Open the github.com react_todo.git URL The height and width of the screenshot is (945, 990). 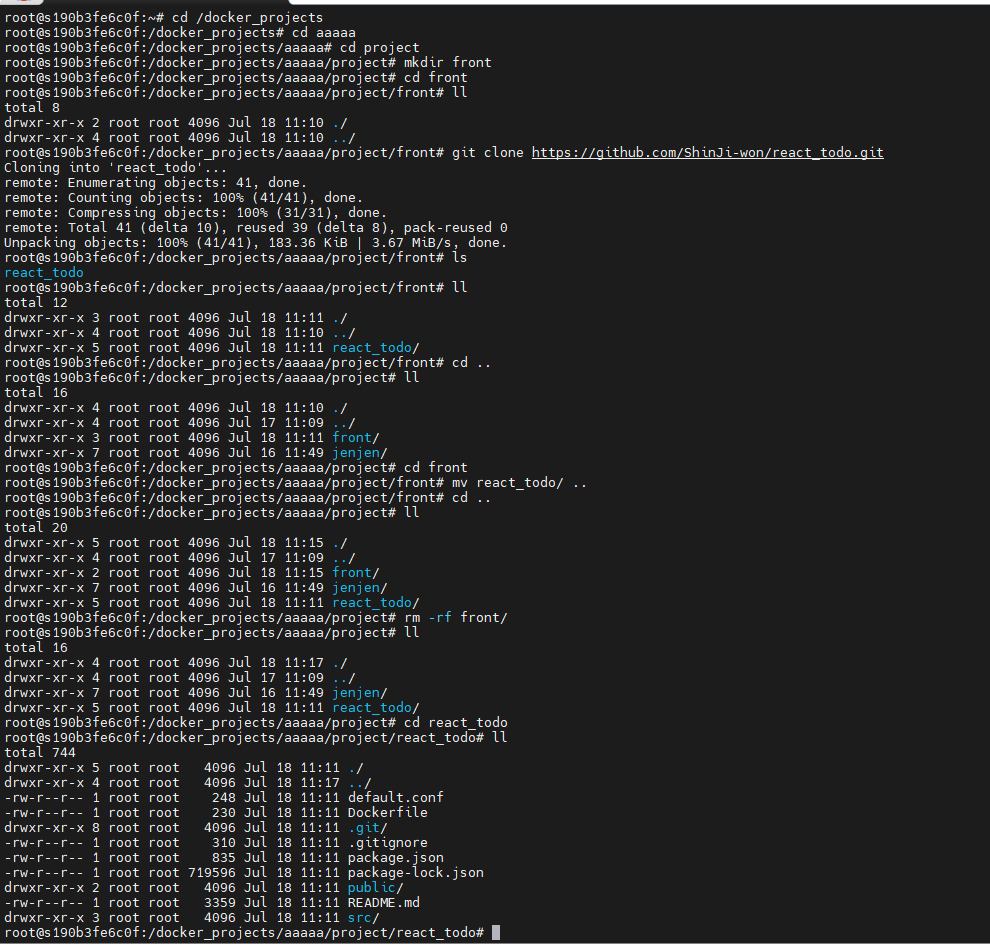[x=707, y=153]
